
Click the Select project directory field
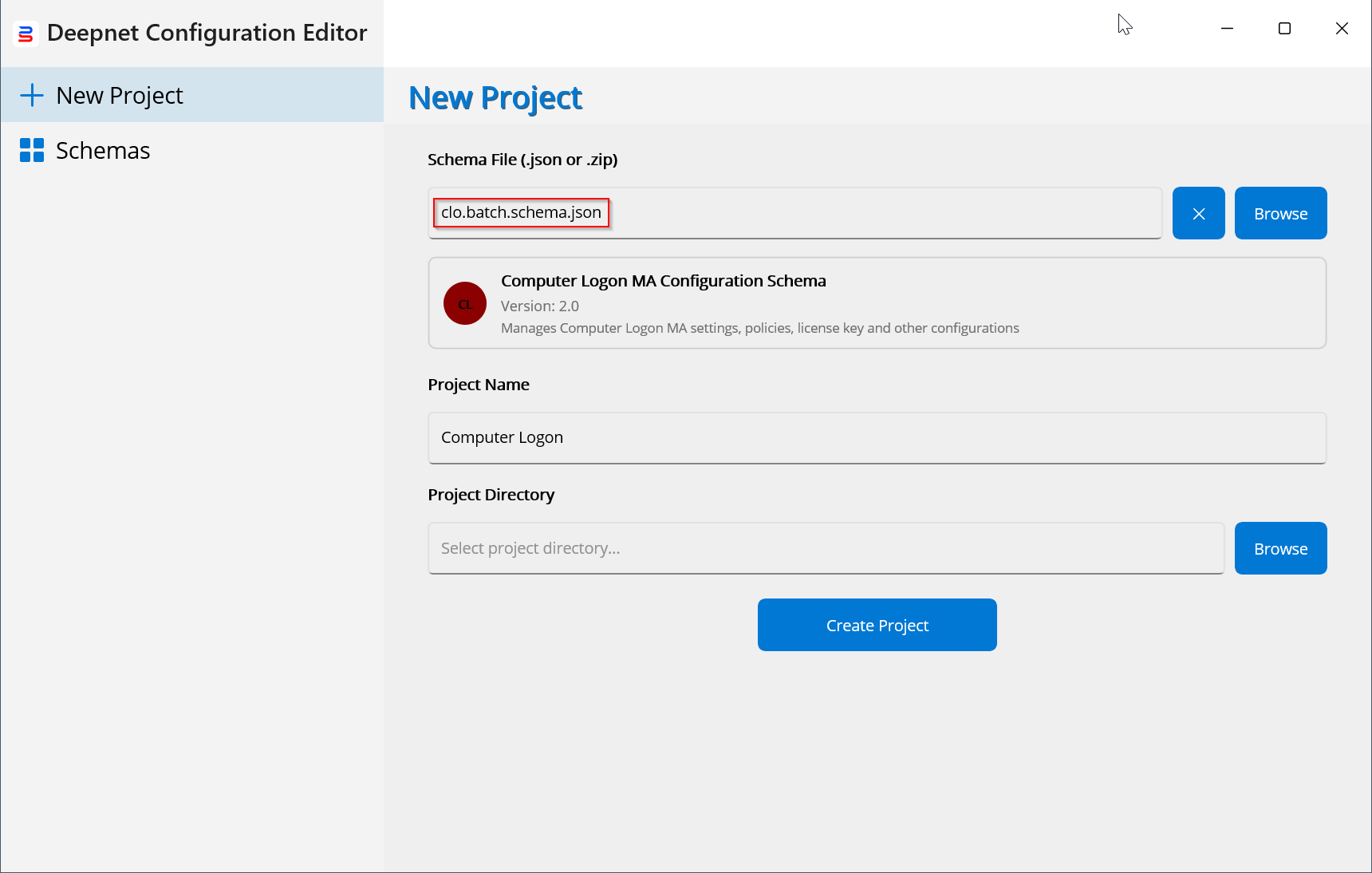point(826,548)
